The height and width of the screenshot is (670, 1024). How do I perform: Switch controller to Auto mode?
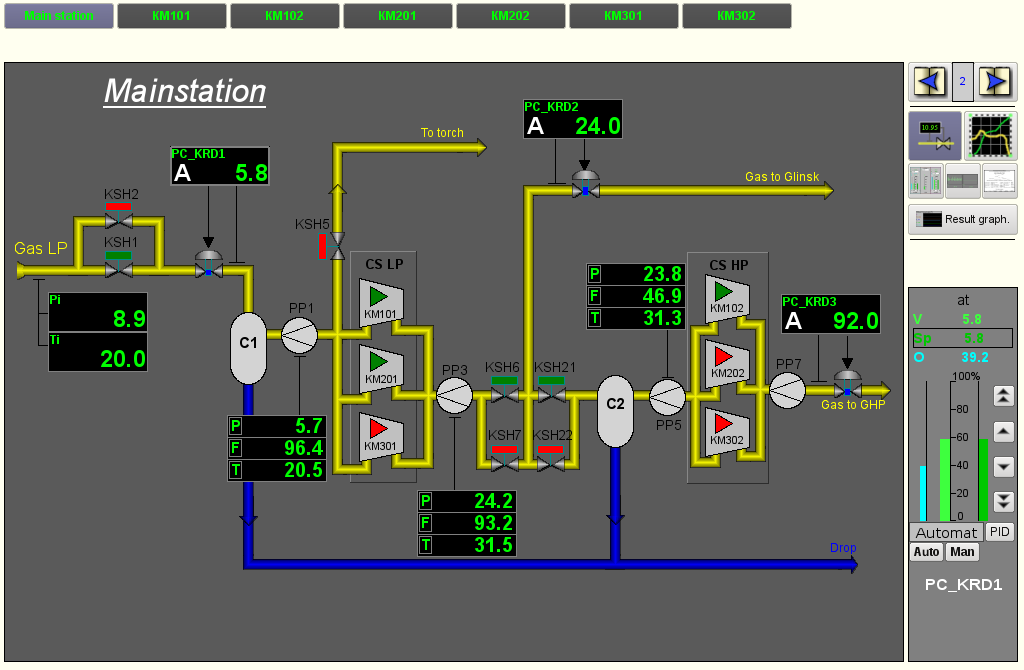pos(926,552)
